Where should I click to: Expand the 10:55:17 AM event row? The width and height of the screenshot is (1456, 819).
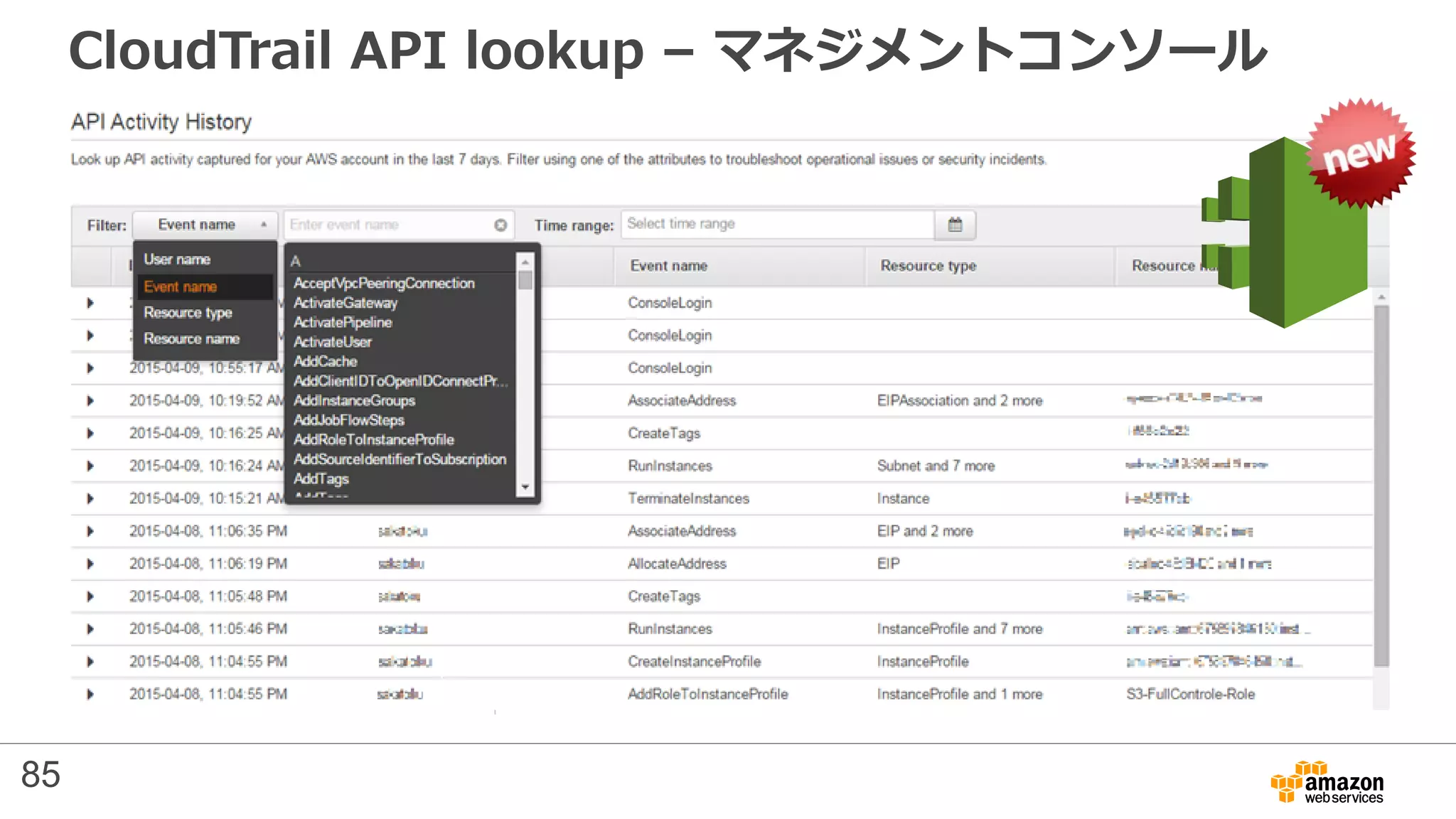(90, 368)
